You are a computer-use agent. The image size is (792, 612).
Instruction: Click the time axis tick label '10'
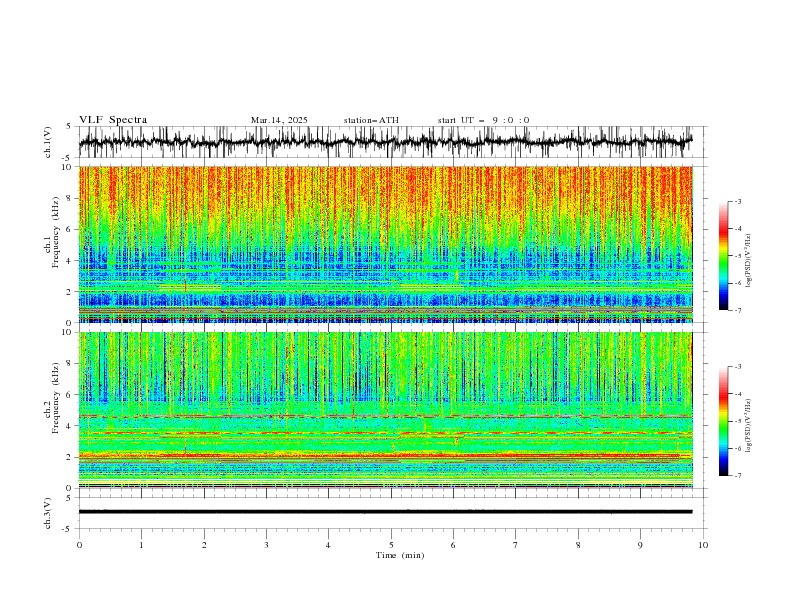click(703, 545)
